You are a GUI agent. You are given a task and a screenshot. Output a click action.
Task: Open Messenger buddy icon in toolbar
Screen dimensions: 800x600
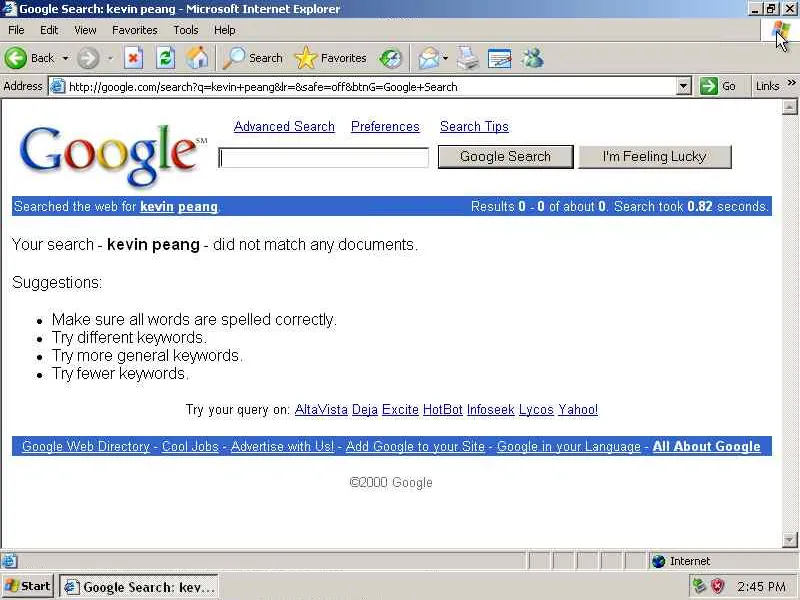click(x=532, y=58)
